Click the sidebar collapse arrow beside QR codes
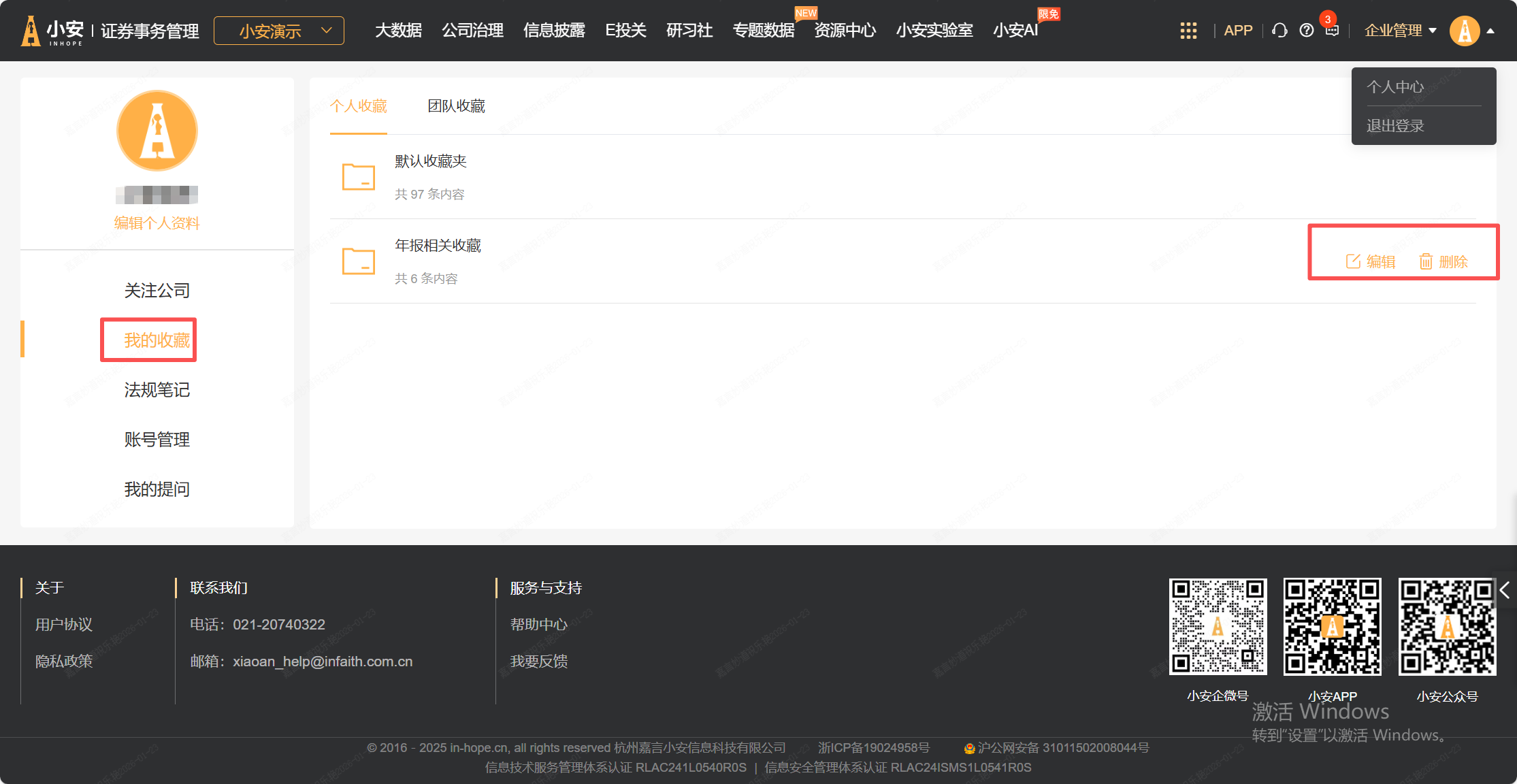The width and height of the screenshot is (1517, 784). [x=1505, y=590]
